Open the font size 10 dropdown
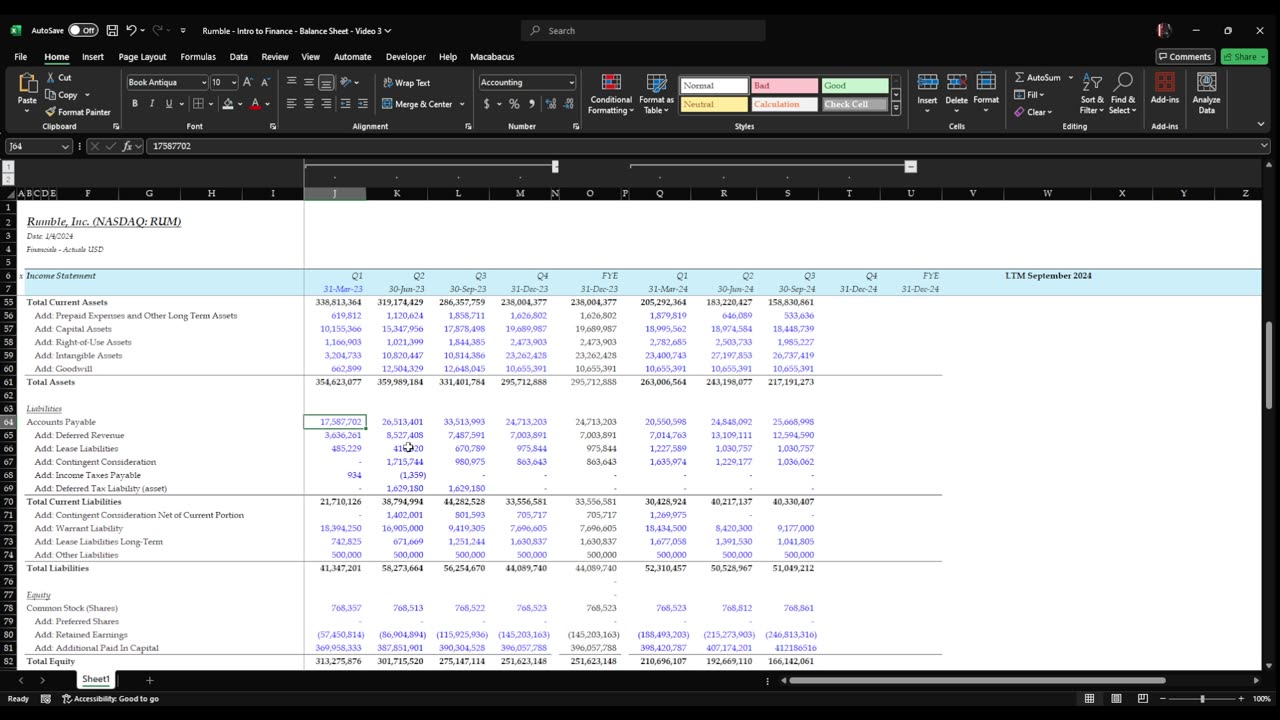 click(x=233, y=83)
